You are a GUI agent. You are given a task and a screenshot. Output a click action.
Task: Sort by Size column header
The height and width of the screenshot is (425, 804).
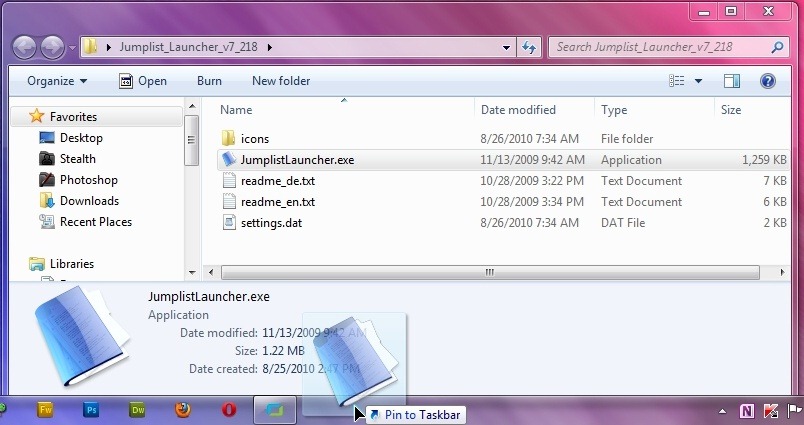pyautogui.click(x=731, y=110)
